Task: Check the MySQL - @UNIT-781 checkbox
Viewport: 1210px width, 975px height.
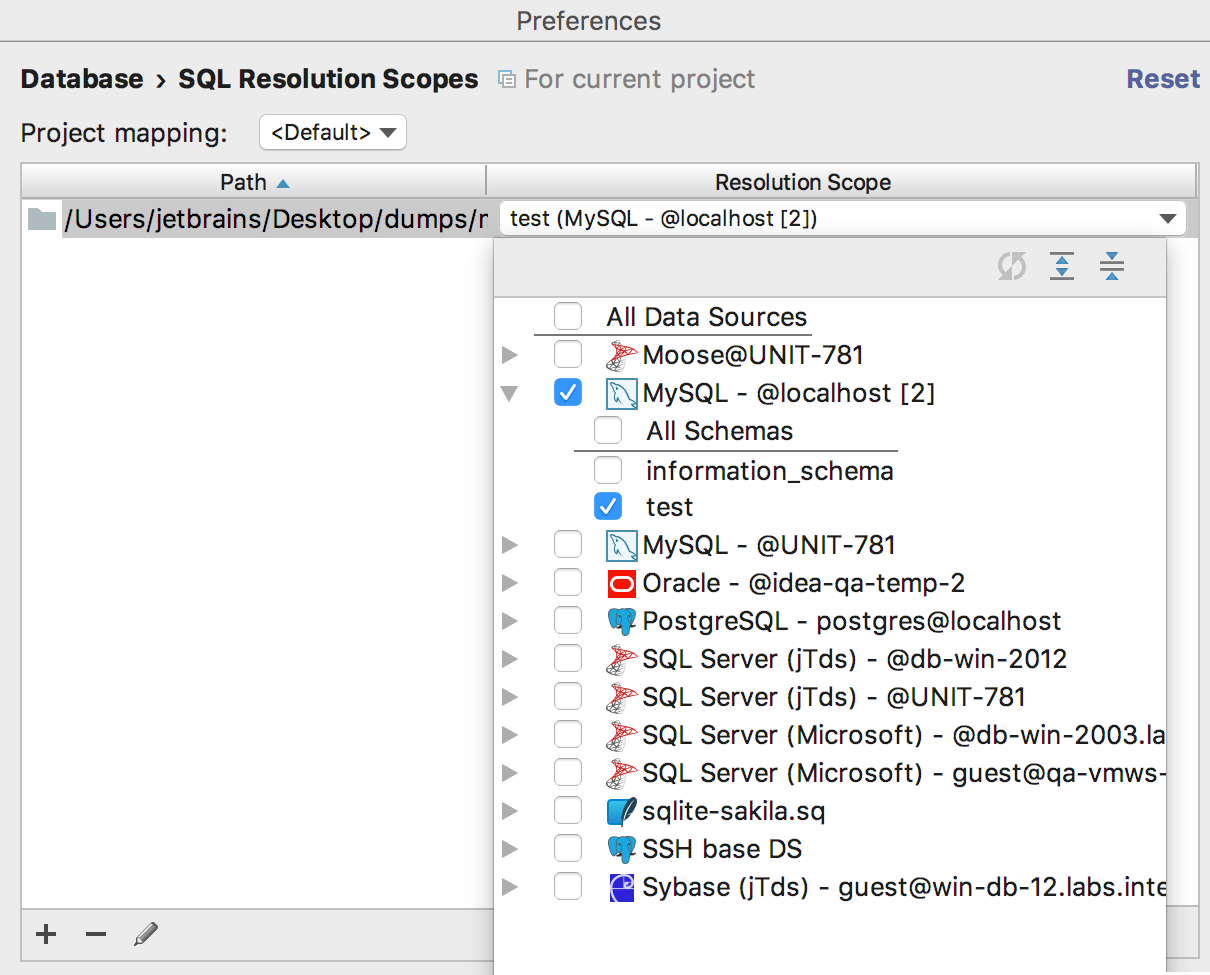Action: point(568,545)
